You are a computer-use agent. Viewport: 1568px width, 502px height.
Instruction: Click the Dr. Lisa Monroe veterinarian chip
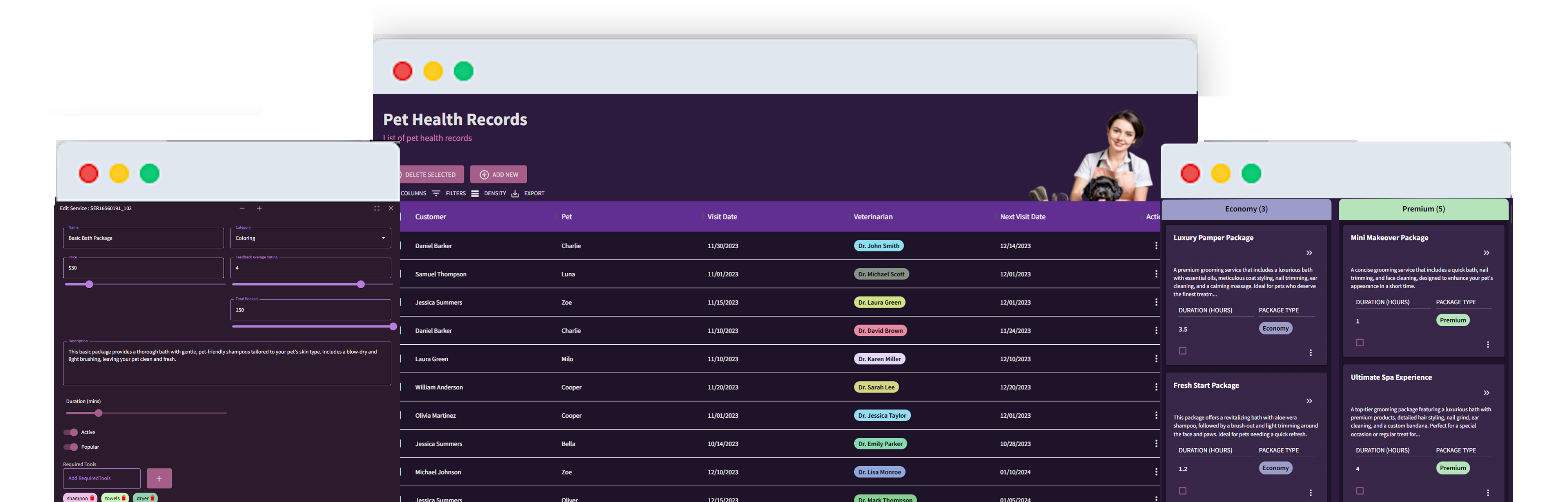(879, 472)
